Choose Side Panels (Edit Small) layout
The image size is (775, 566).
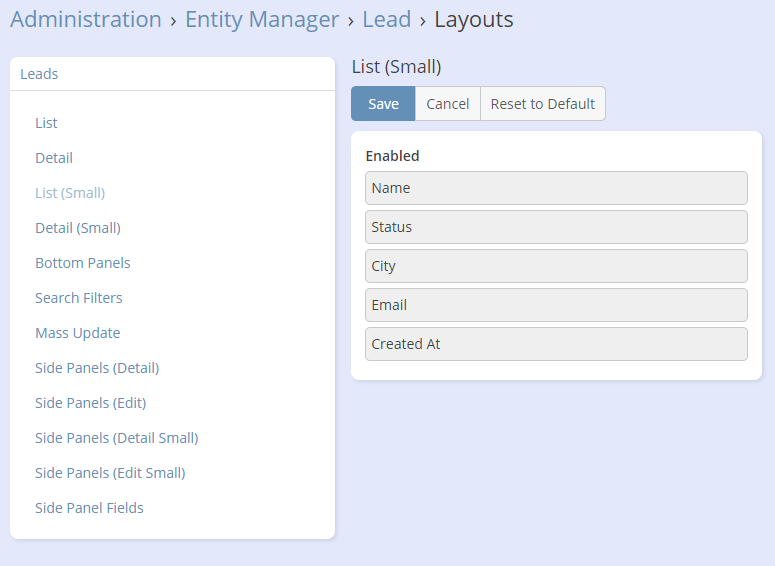click(x=110, y=473)
